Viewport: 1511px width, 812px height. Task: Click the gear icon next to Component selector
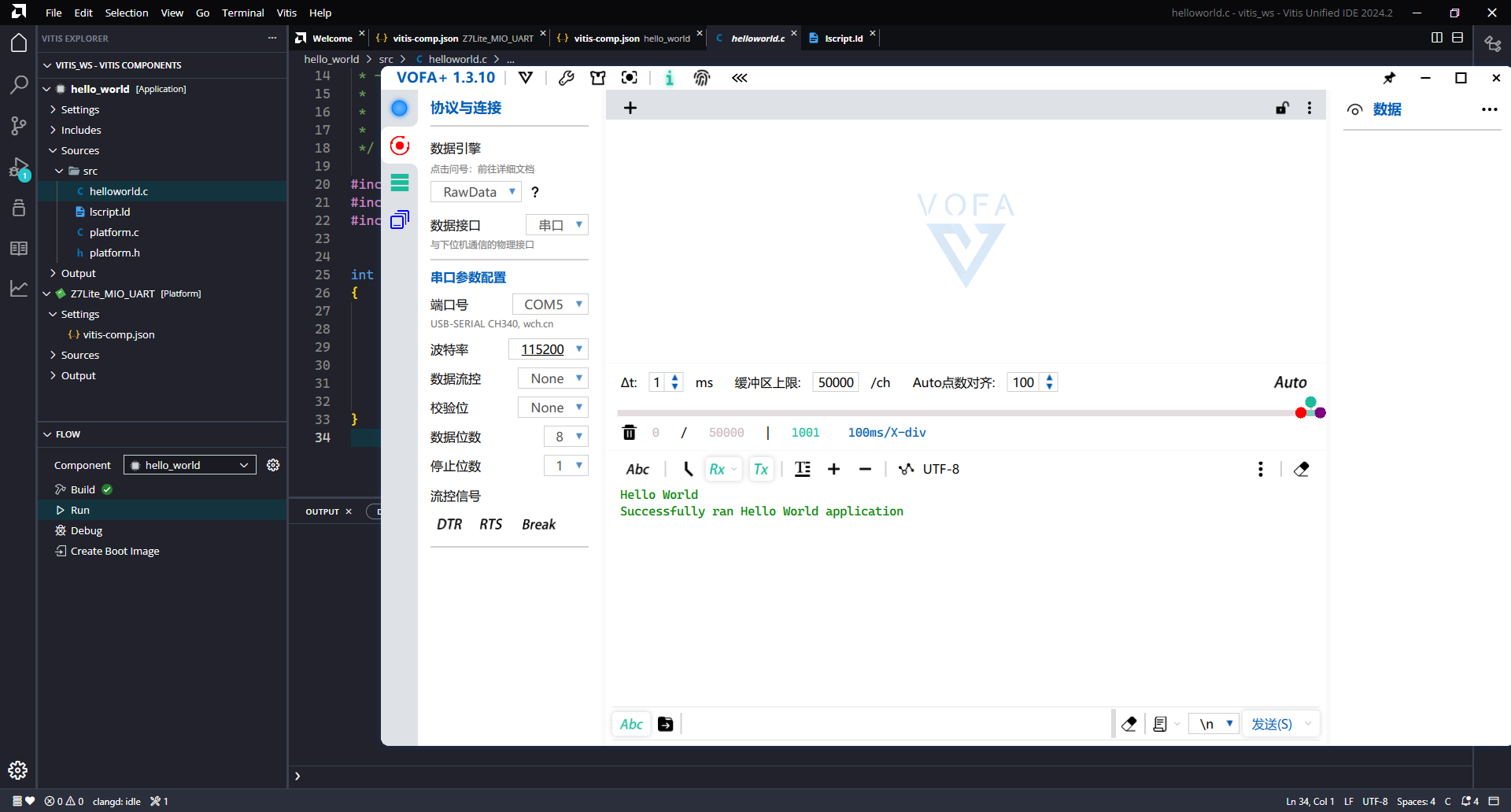(273, 465)
